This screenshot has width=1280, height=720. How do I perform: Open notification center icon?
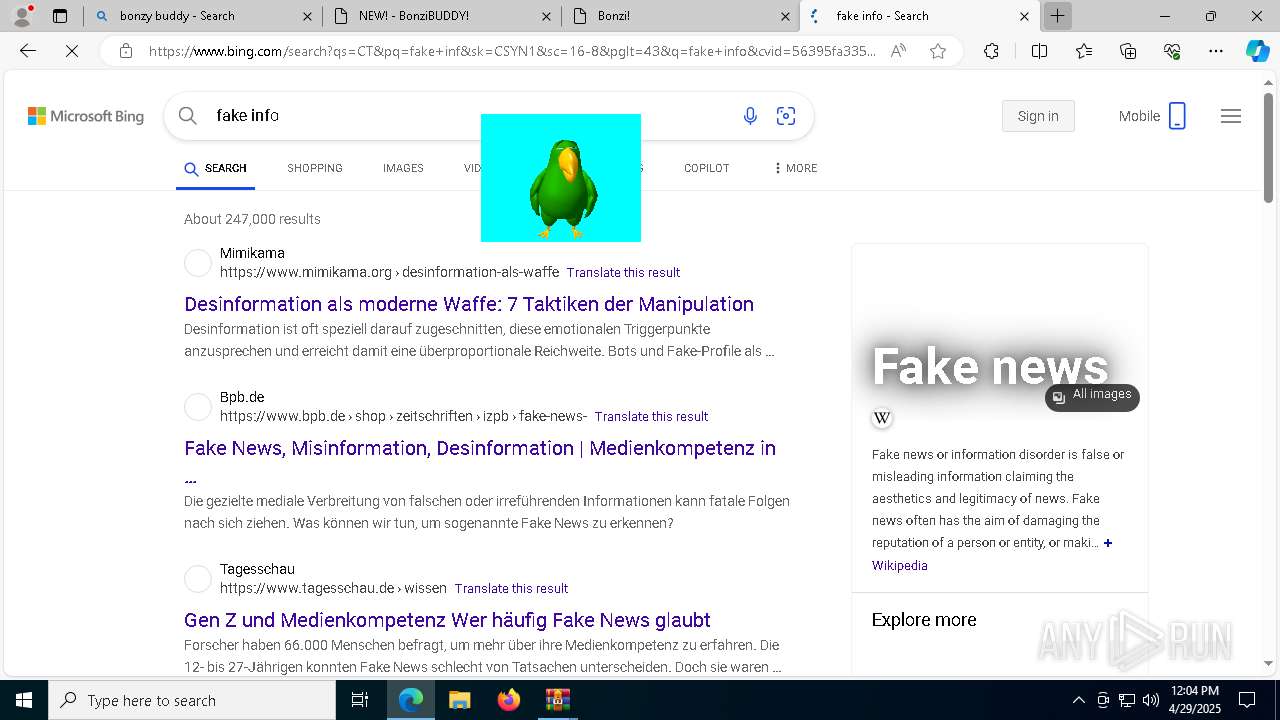click(x=1247, y=700)
